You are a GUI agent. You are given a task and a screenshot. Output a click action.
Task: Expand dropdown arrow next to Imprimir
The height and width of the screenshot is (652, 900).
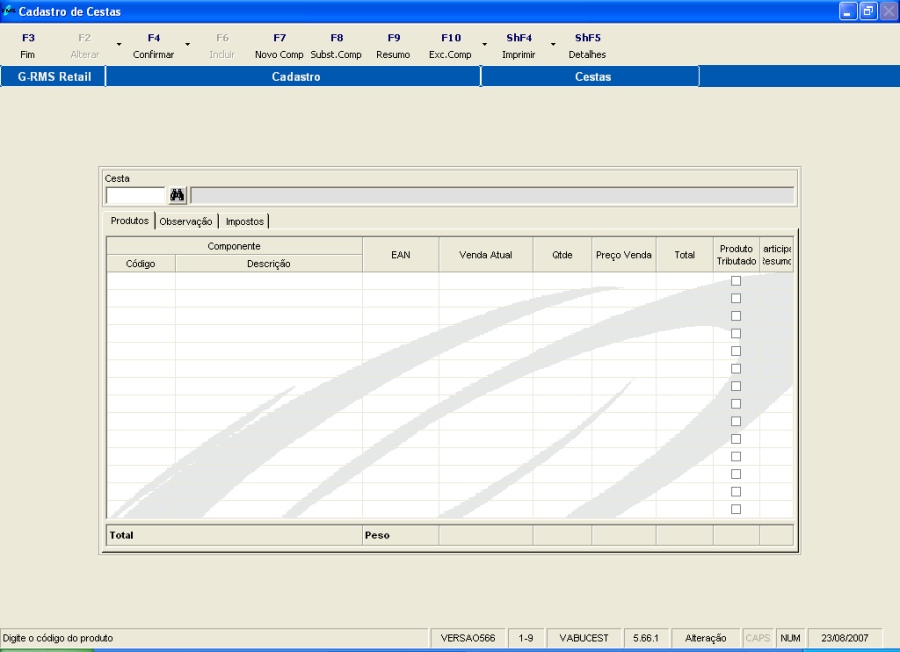pyautogui.click(x=553, y=44)
